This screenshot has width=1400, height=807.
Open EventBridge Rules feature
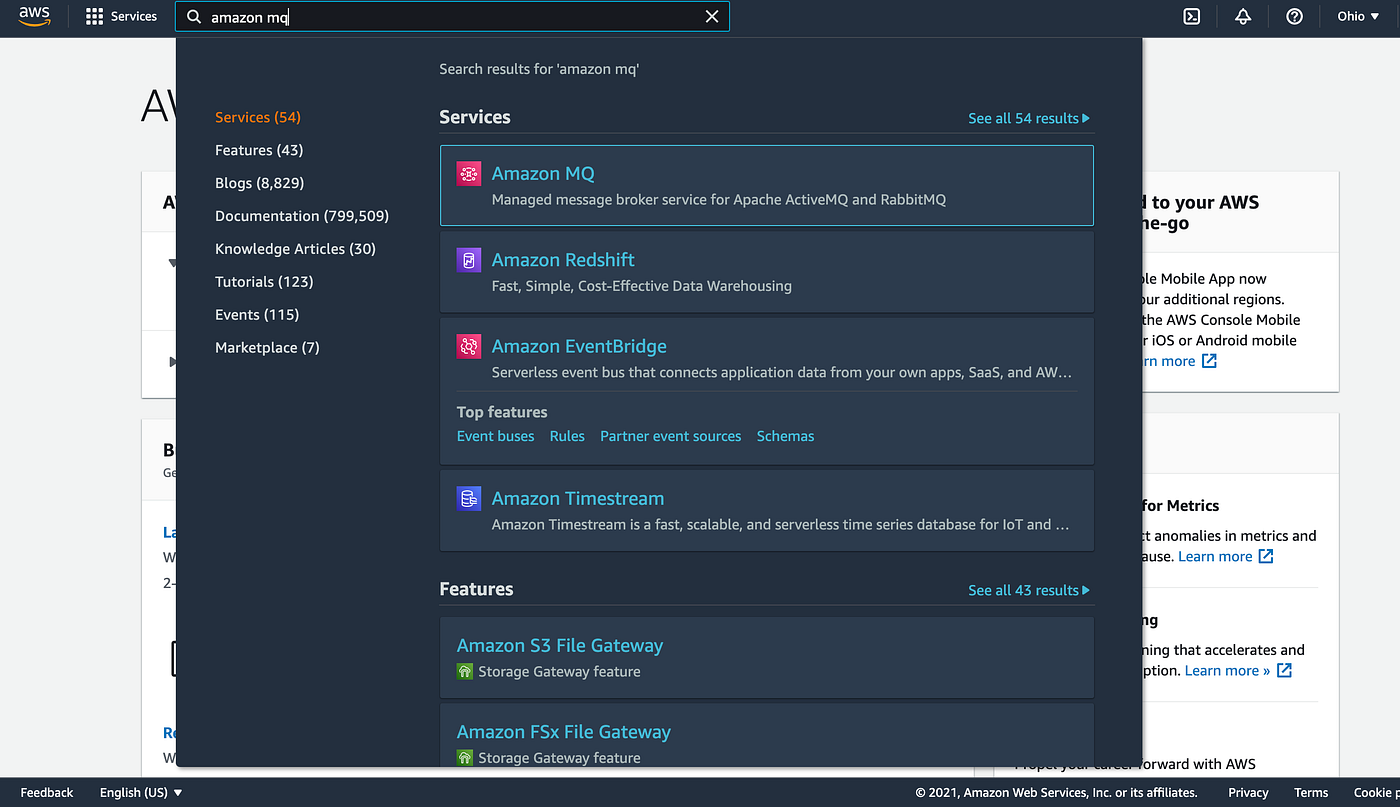coord(567,436)
